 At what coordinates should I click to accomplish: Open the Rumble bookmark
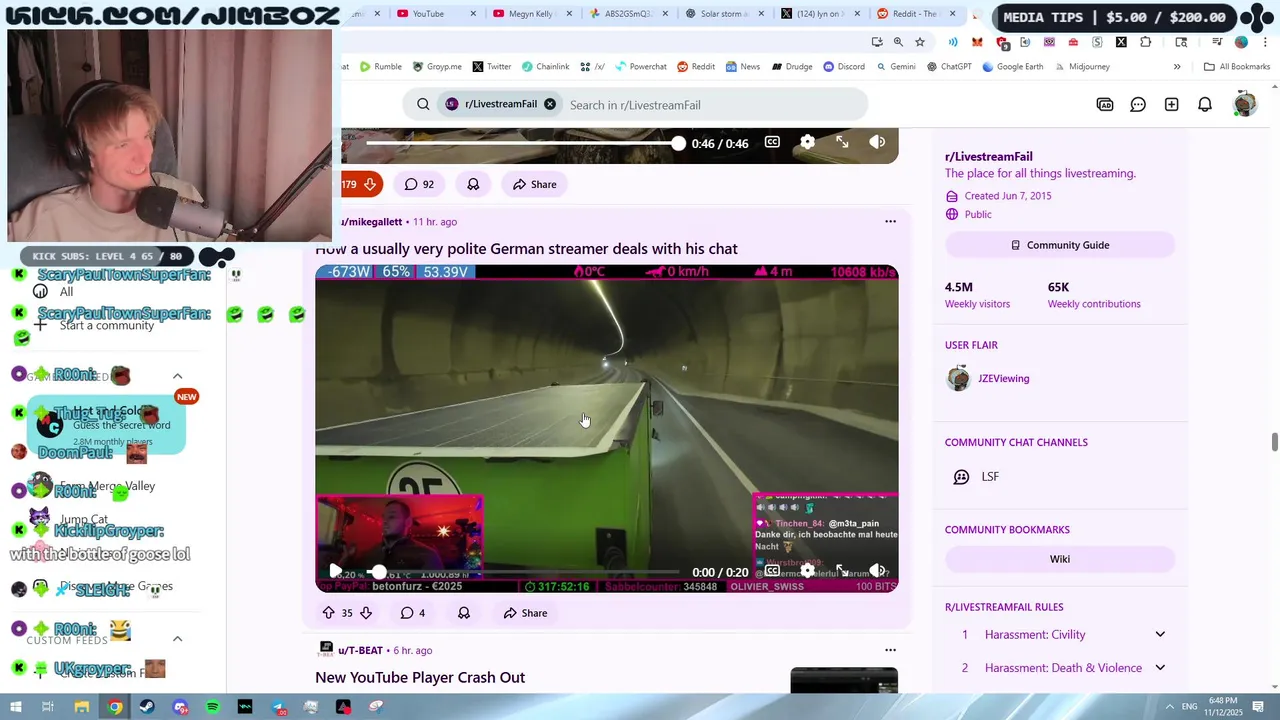pyautogui.click(x=380, y=67)
